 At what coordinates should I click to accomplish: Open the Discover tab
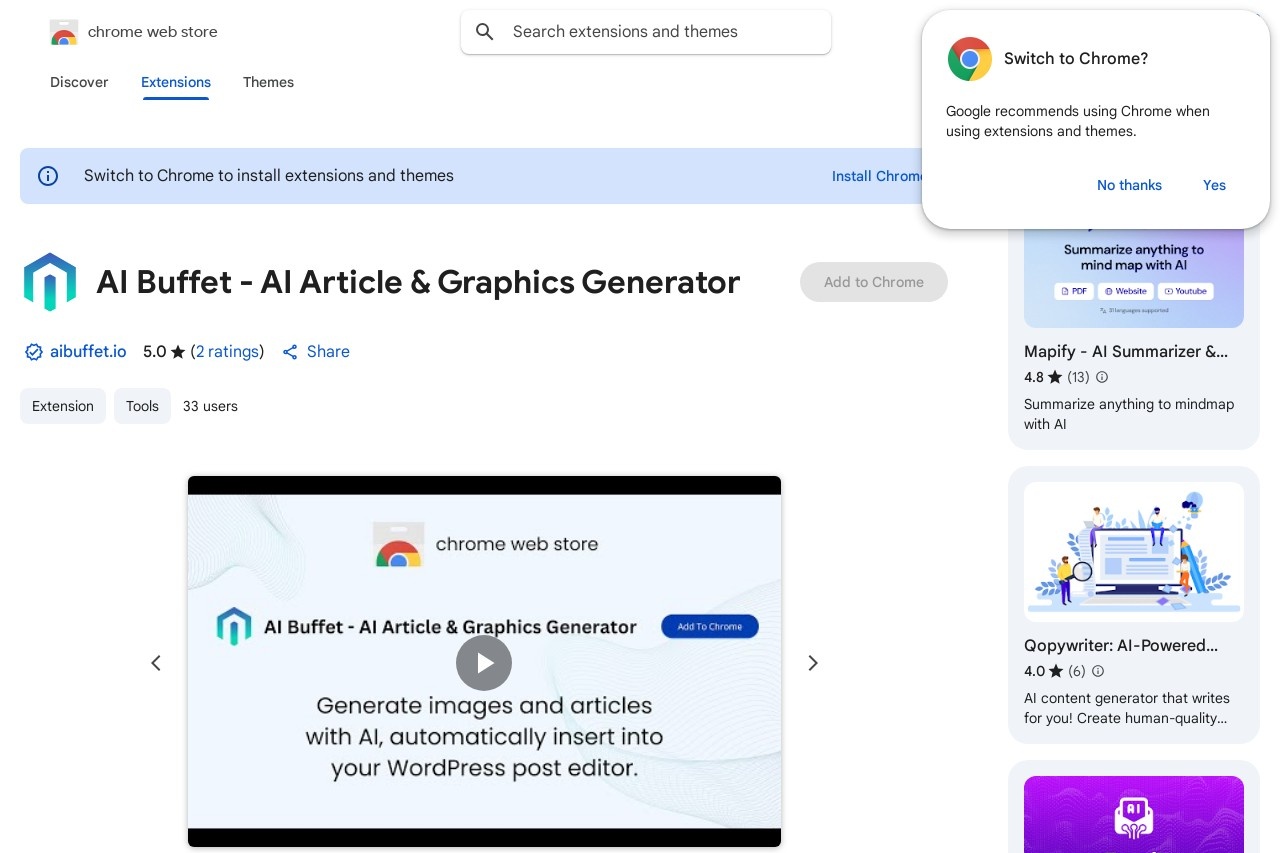click(79, 82)
